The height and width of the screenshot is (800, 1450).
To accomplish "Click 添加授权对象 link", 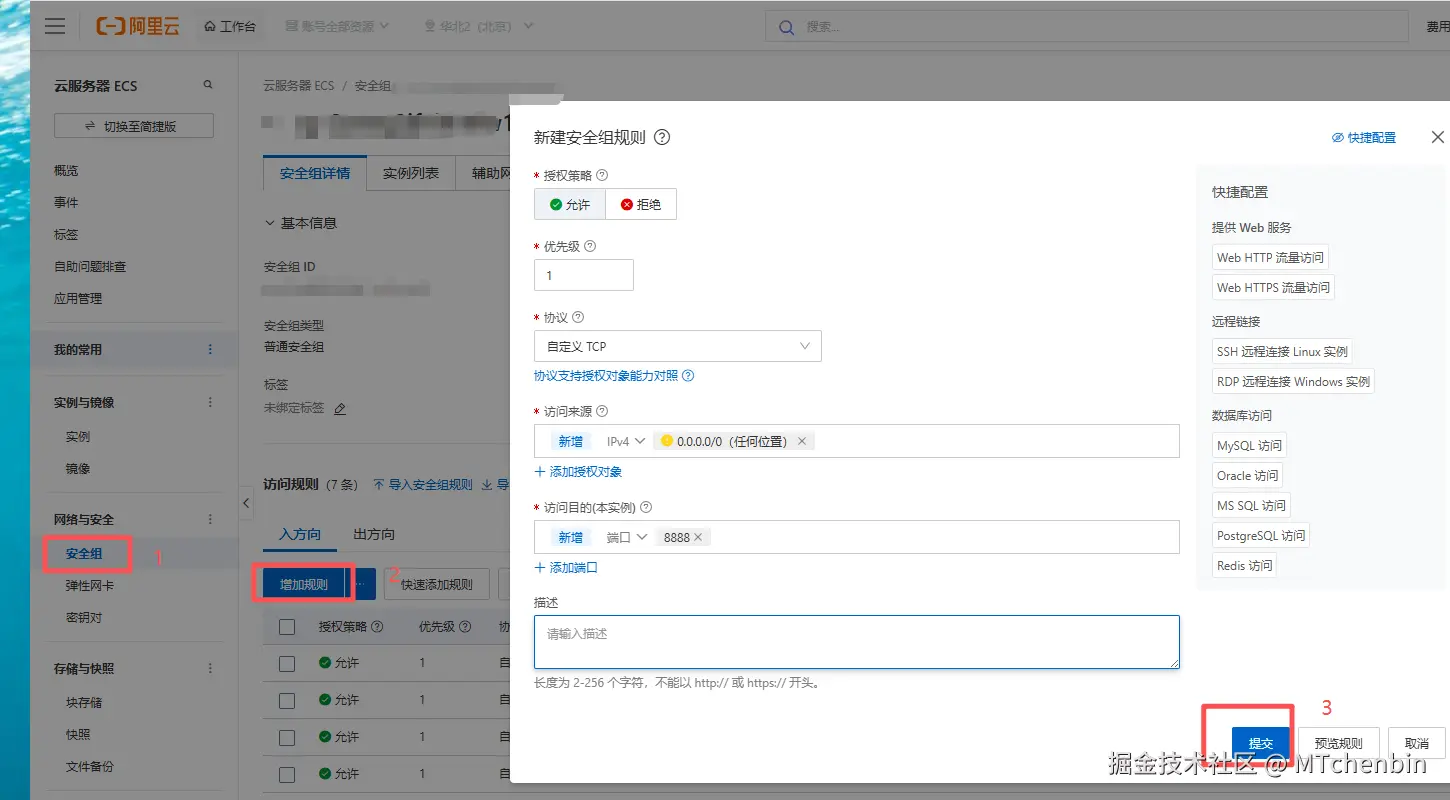I will (x=578, y=471).
